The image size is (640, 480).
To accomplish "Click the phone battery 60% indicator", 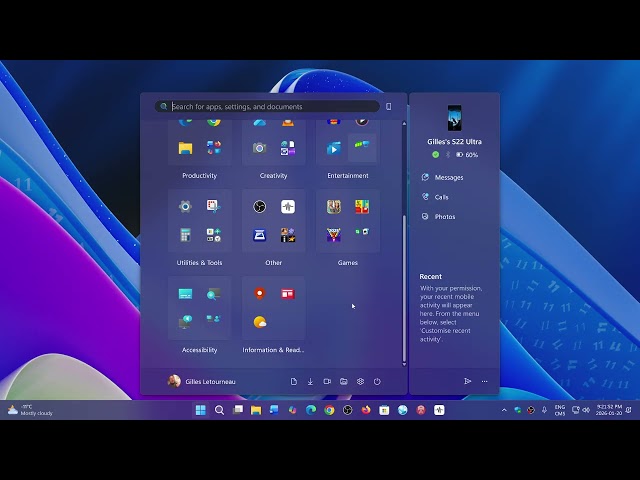I will pyautogui.click(x=467, y=155).
